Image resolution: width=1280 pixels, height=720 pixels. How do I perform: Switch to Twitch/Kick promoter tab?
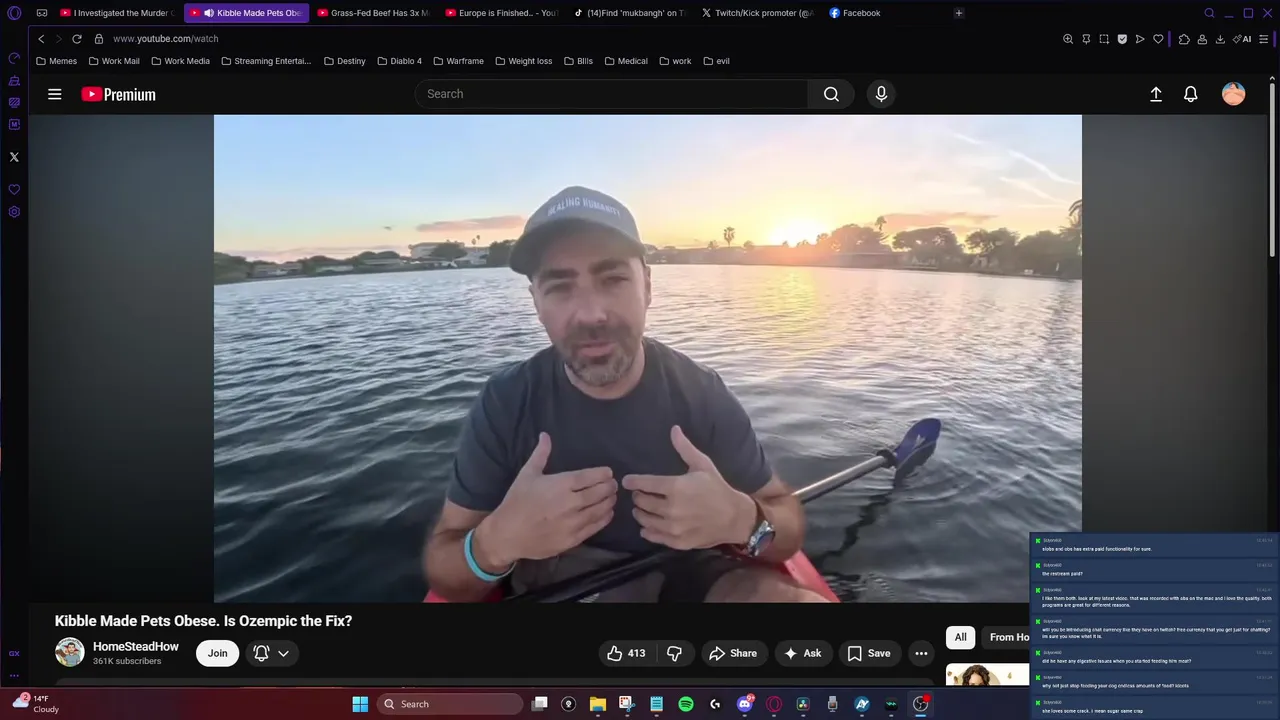pyautogui.click(x=758, y=13)
